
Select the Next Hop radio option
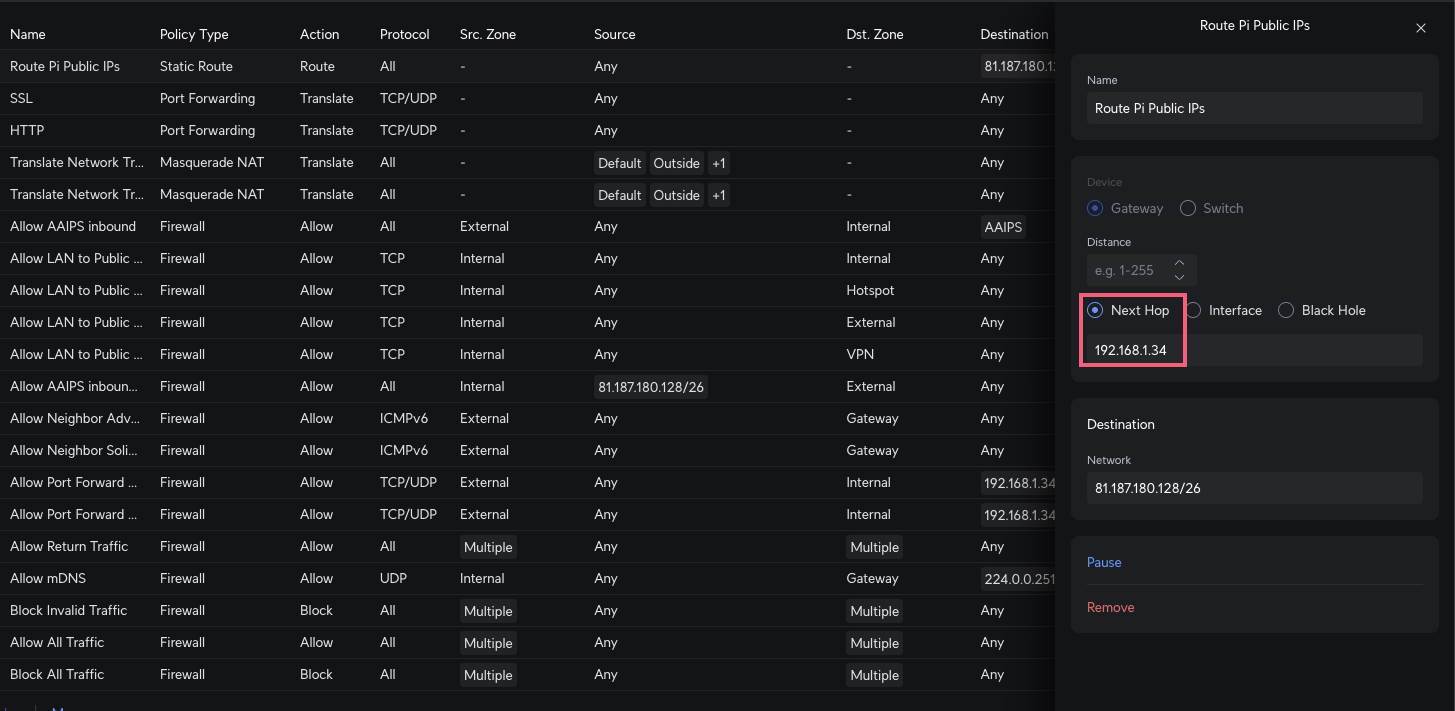coord(1096,310)
